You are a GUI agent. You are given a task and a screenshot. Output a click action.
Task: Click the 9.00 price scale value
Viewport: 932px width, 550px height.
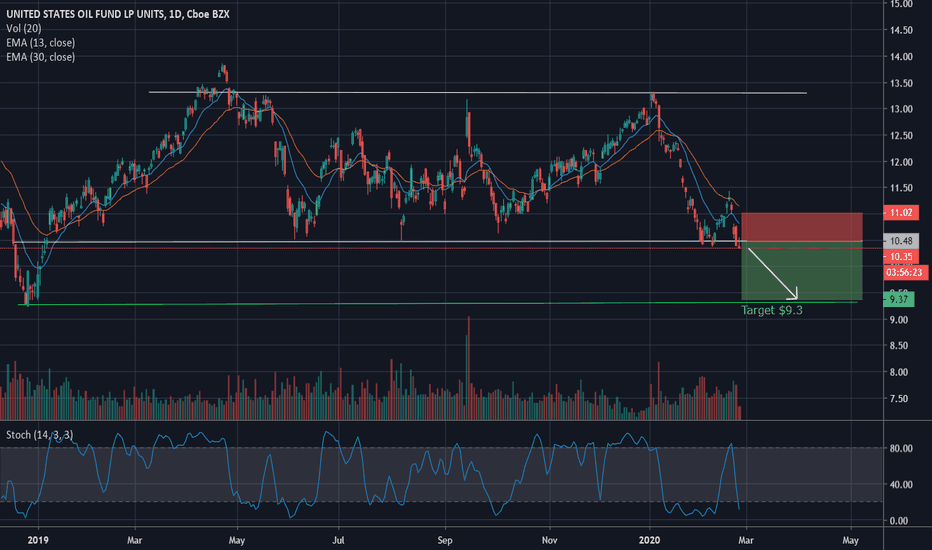click(899, 320)
